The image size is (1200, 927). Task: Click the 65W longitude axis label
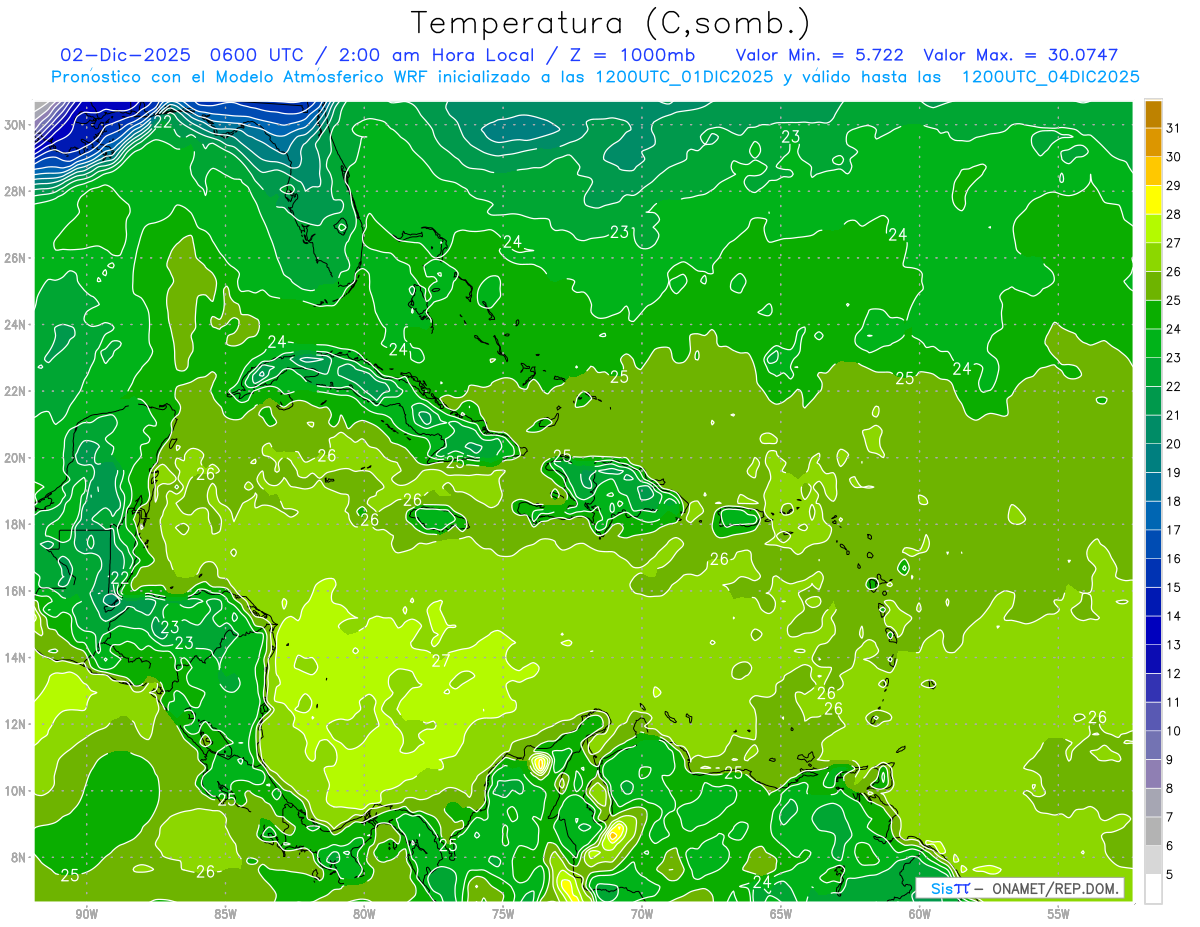(x=781, y=914)
